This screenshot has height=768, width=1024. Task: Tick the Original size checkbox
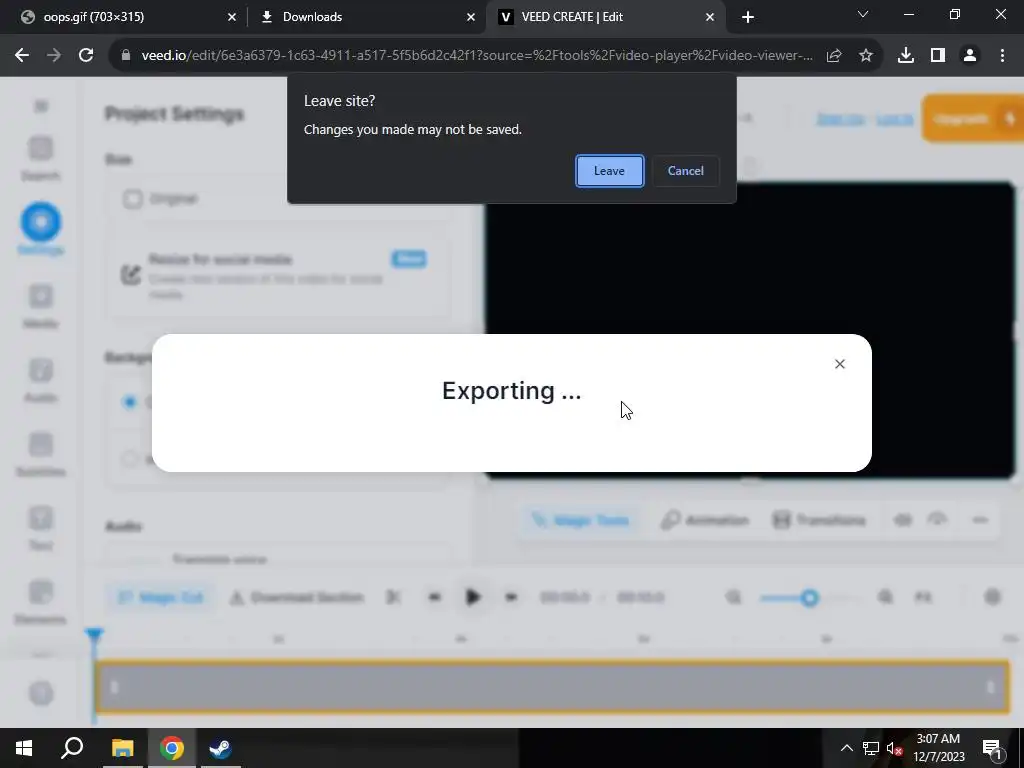coord(133,199)
